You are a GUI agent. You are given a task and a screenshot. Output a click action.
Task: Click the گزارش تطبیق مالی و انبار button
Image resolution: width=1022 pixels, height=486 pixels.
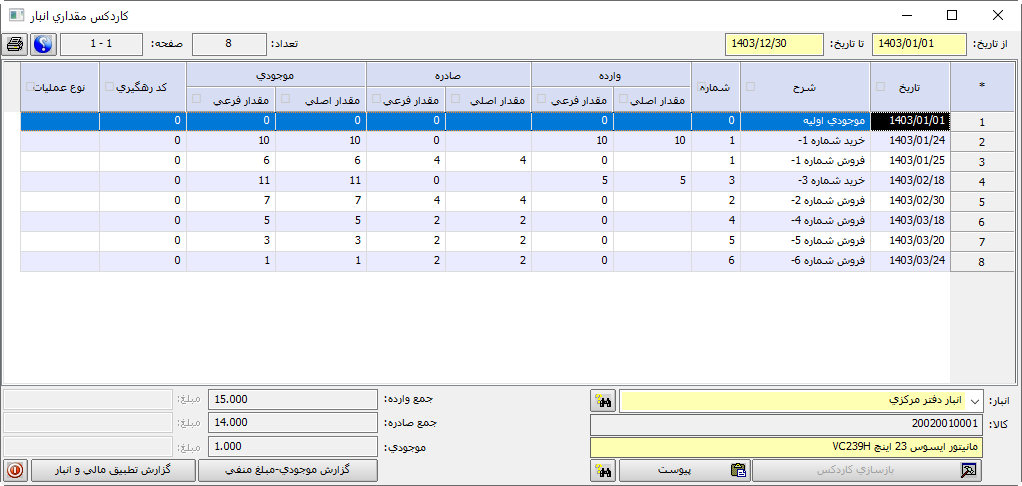click(x=113, y=470)
